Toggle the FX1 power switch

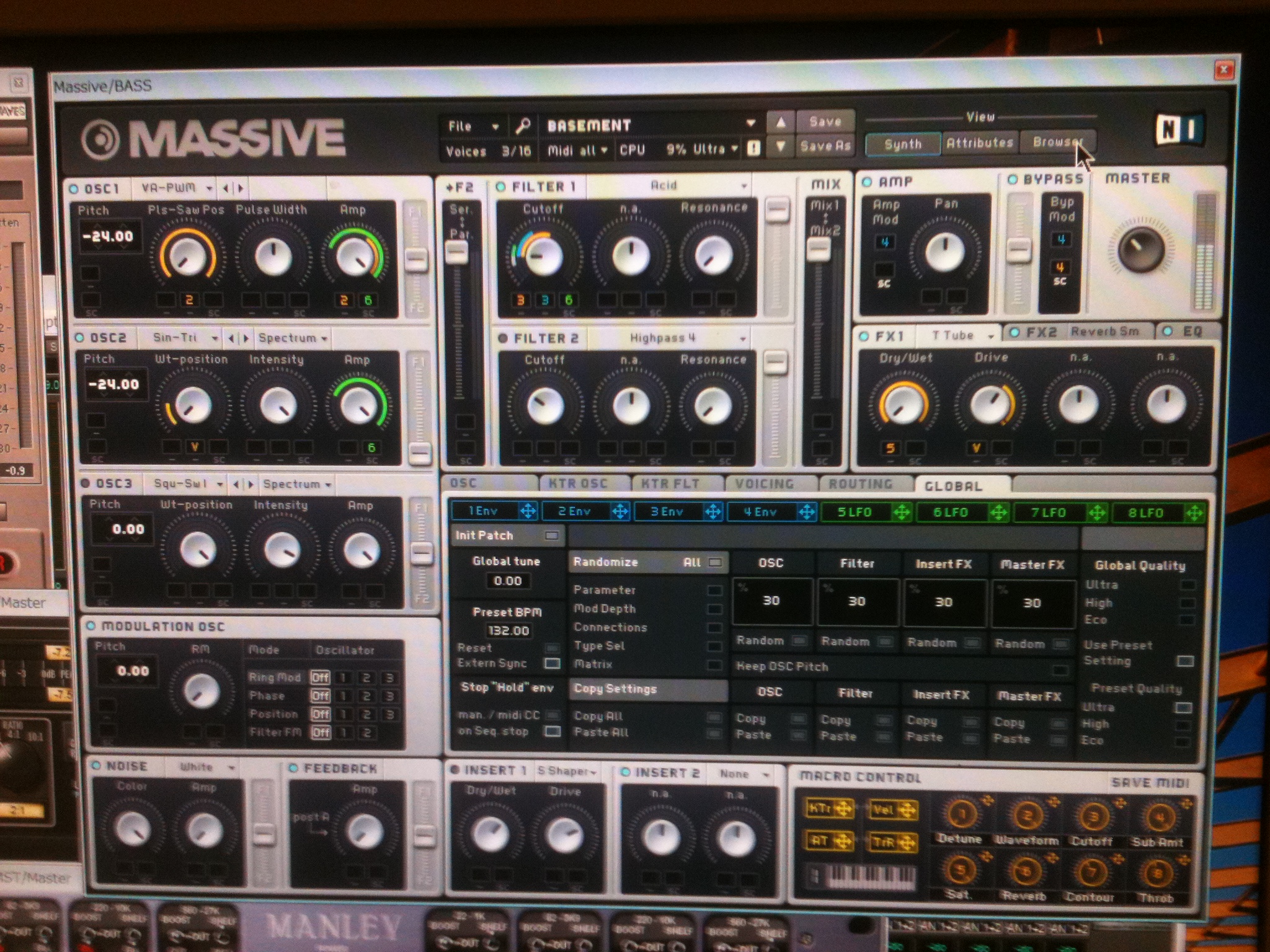(864, 337)
